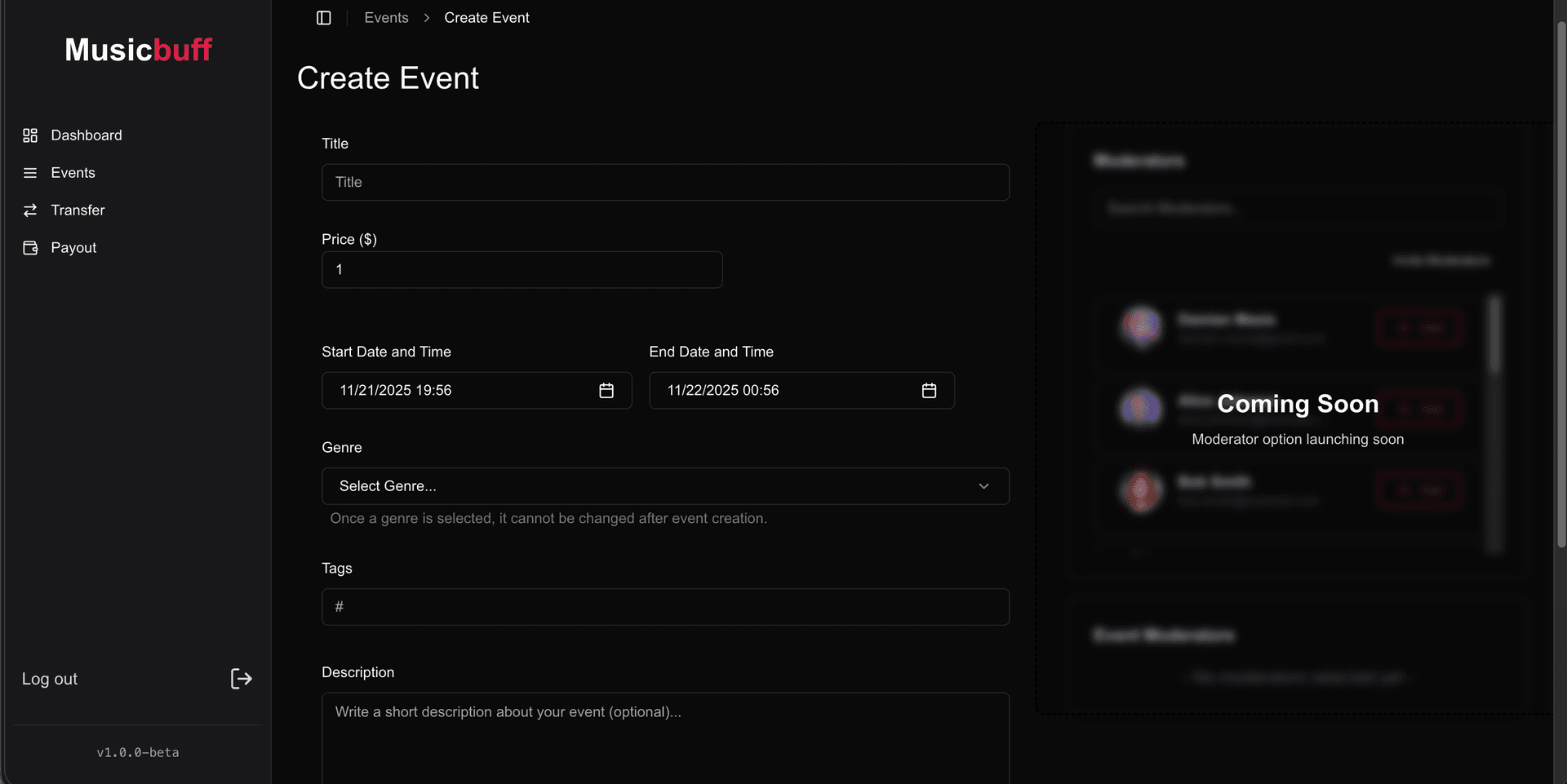Click the Log out label
This screenshot has height=784, width=1567.
pos(50,678)
